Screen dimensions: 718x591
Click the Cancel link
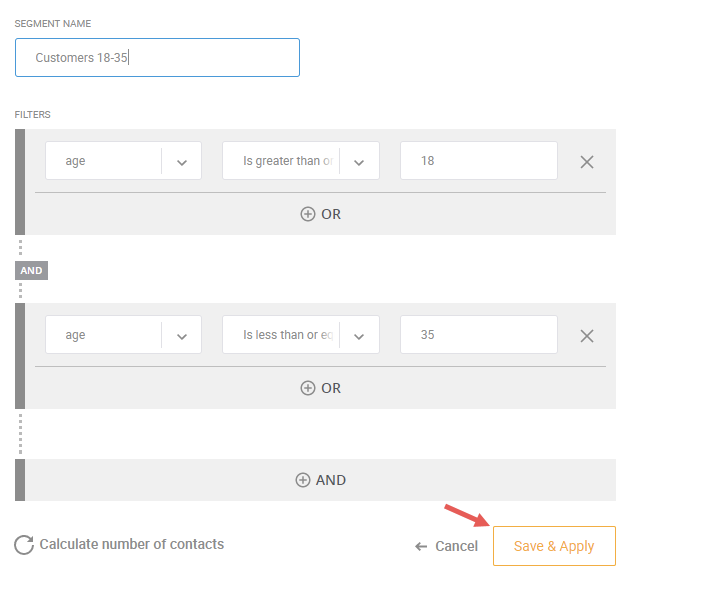(x=456, y=546)
